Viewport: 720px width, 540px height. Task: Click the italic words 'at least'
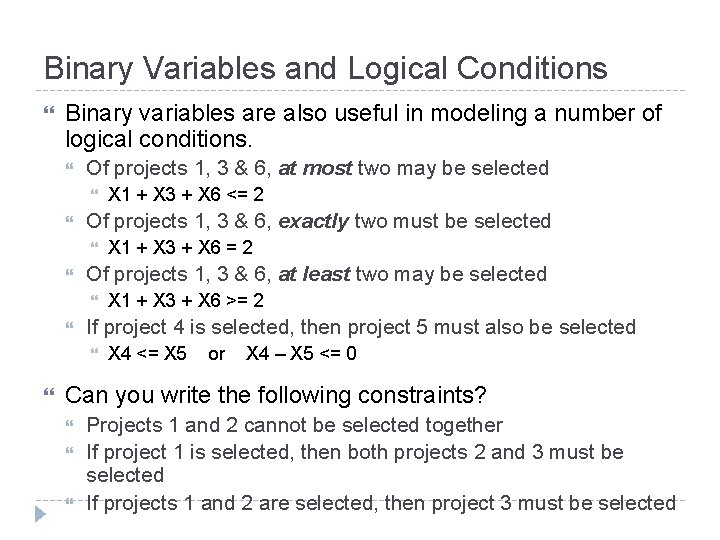(315, 274)
